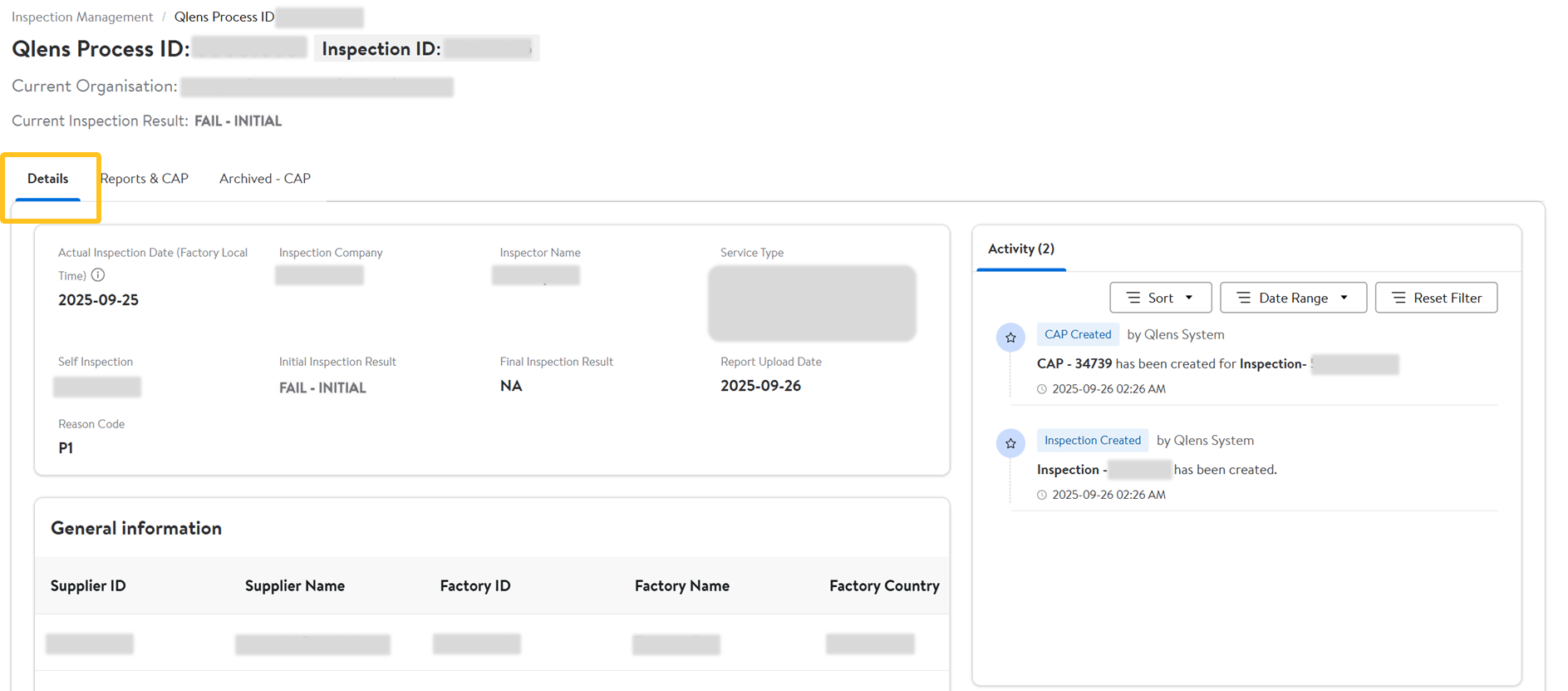Click the Supplier ID column header
1568x691 pixels.
pyautogui.click(x=88, y=585)
